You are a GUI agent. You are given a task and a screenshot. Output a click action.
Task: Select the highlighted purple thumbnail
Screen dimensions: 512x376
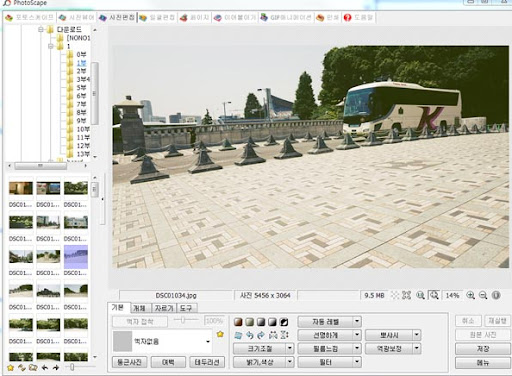pyautogui.click(x=76, y=257)
